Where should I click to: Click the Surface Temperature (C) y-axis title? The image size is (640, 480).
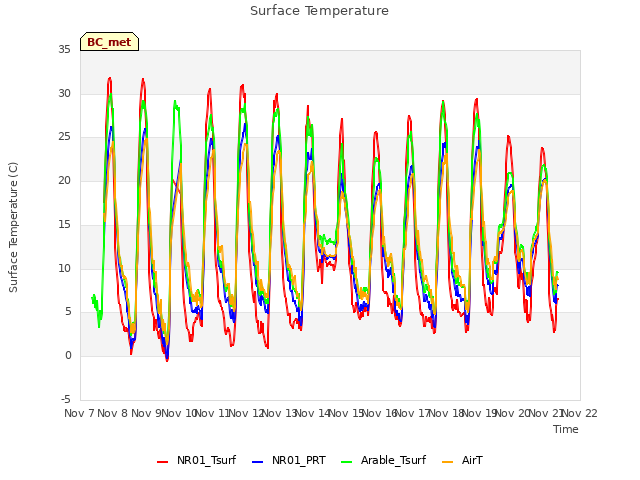(13, 227)
